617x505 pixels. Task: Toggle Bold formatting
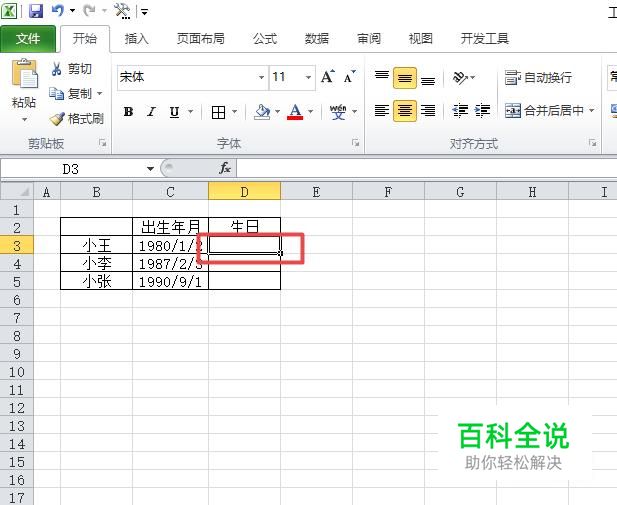pyautogui.click(x=128, y=112)
